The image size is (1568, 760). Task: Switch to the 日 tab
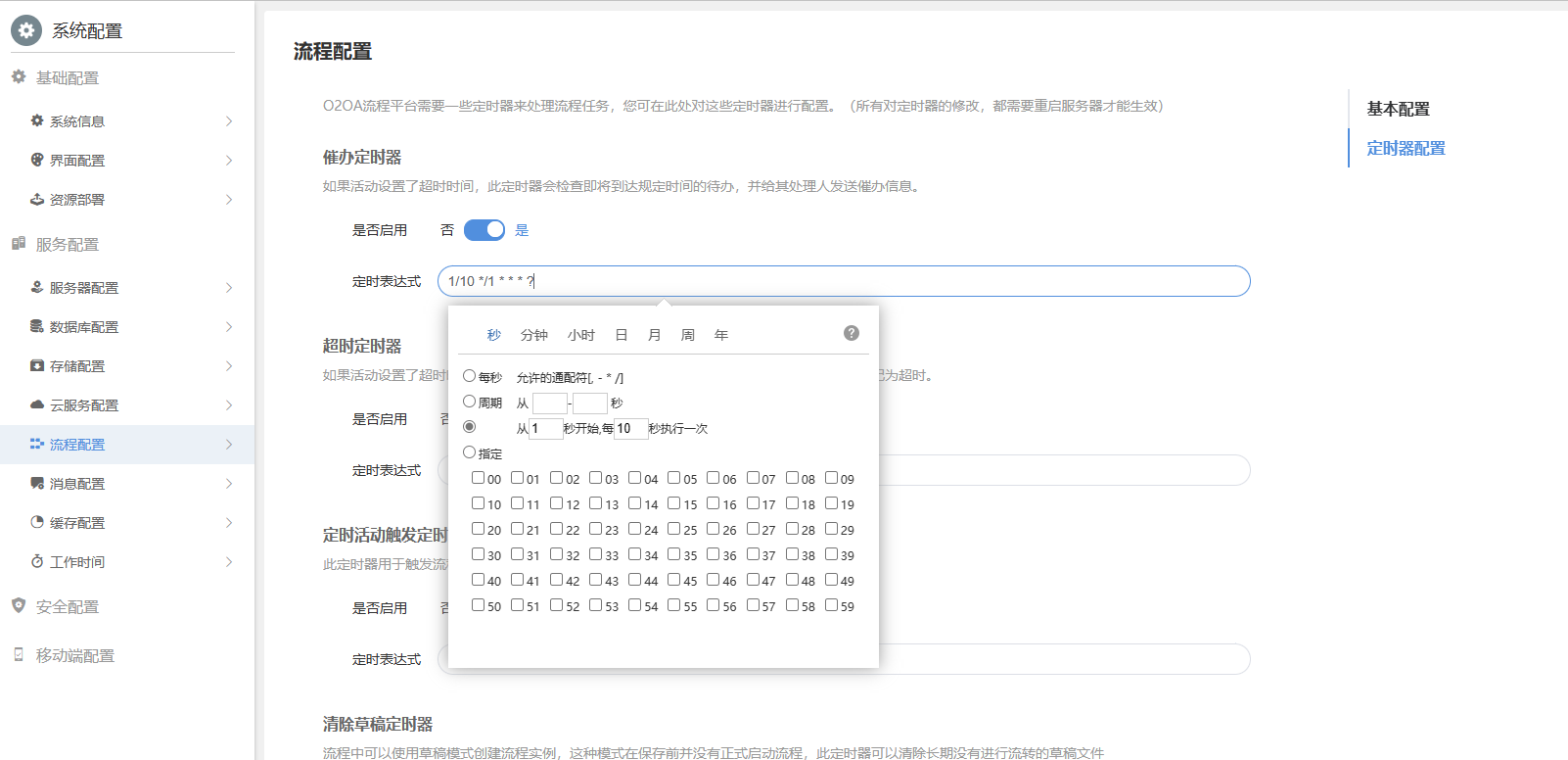(622, 335)
